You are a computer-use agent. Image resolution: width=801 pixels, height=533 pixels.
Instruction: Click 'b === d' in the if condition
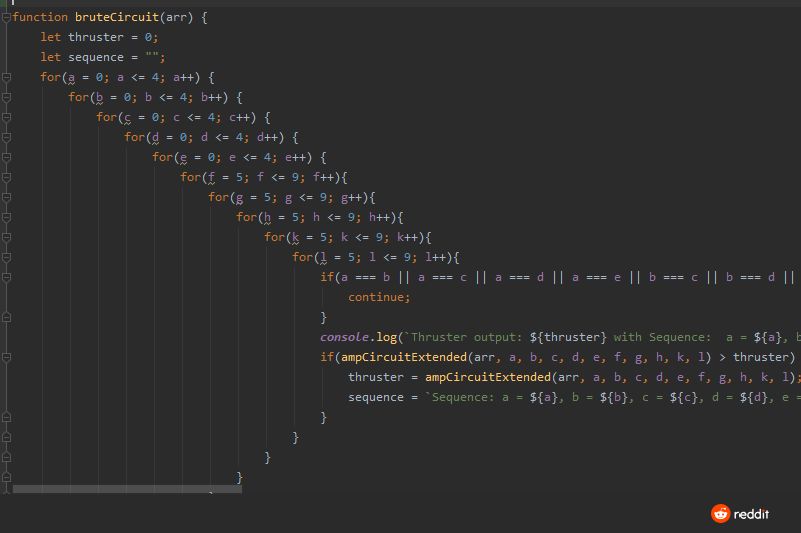pos(750,277)
